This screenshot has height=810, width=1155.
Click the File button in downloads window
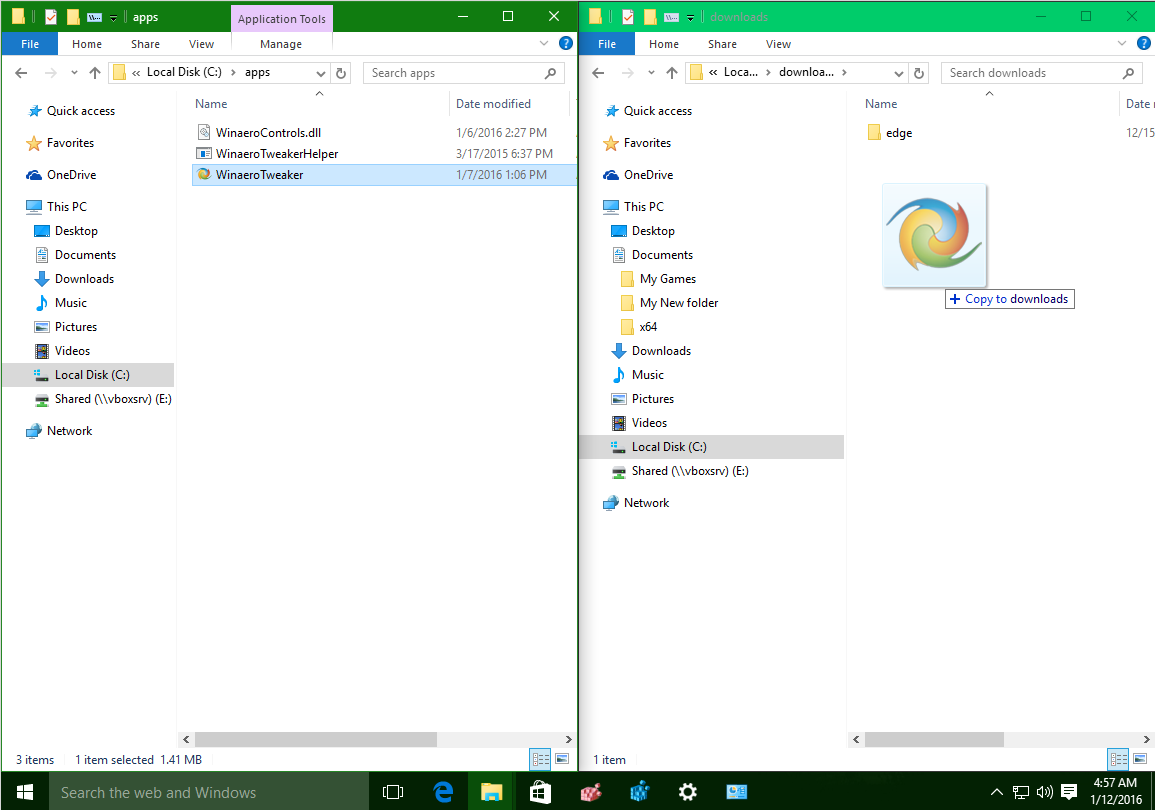[607, 44]
